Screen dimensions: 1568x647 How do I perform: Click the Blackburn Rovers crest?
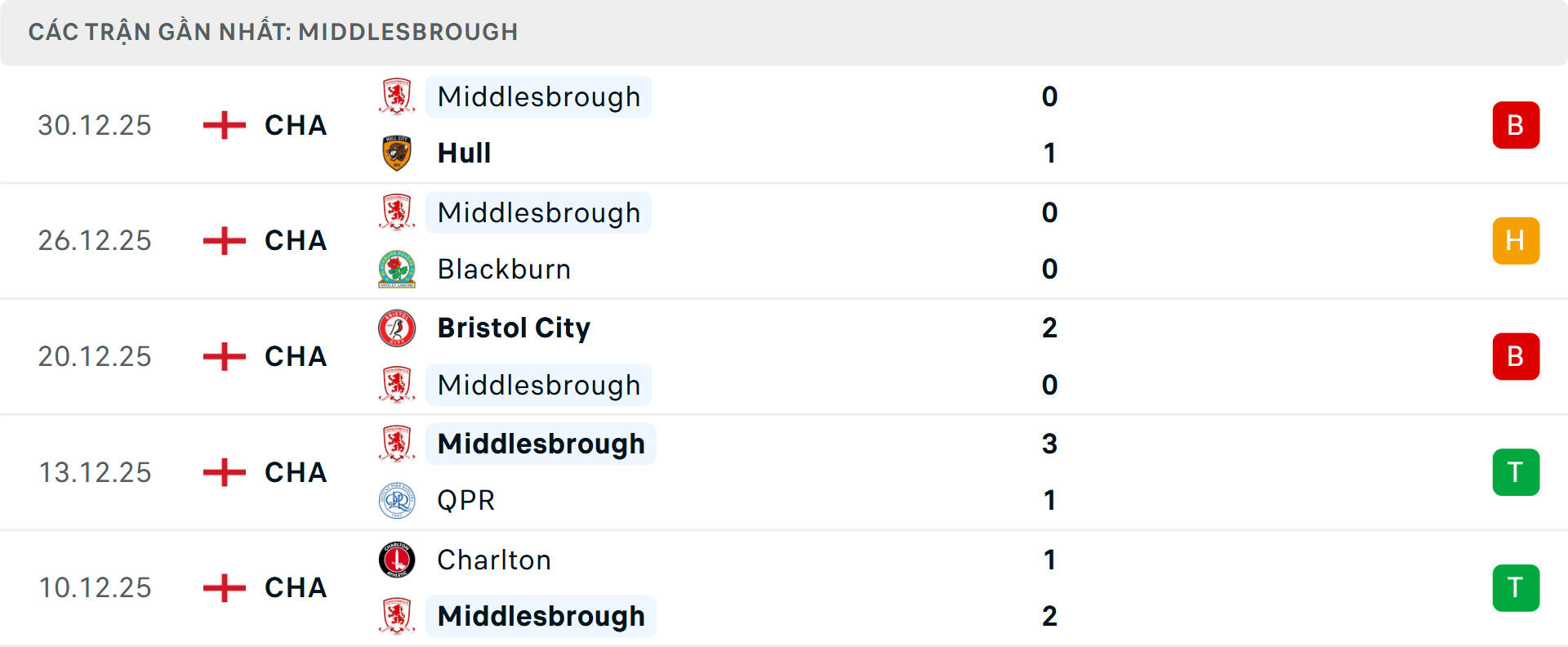(x=396, y=270)
